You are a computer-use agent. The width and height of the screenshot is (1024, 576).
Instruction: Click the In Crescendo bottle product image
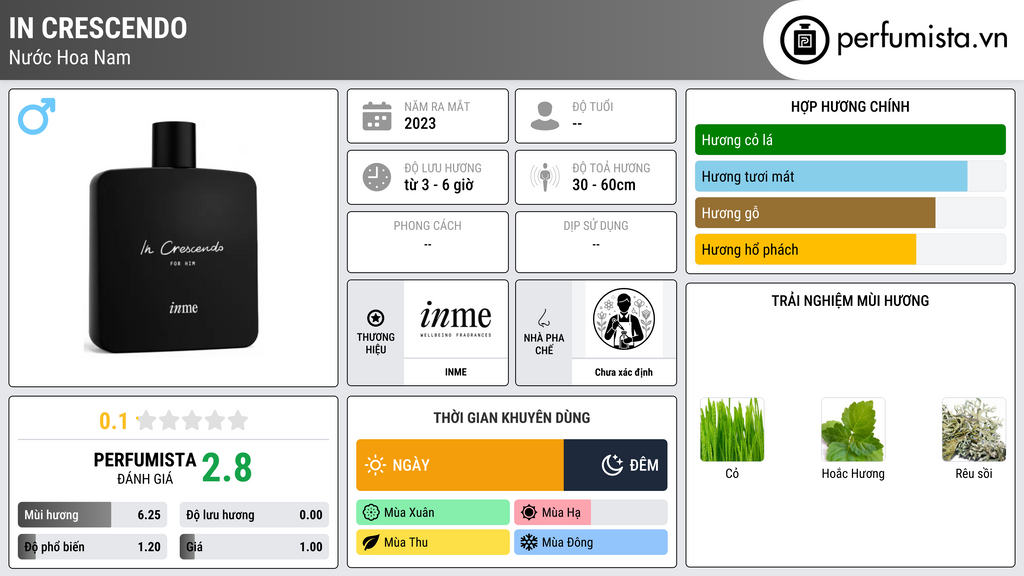[x=173, y=238]
